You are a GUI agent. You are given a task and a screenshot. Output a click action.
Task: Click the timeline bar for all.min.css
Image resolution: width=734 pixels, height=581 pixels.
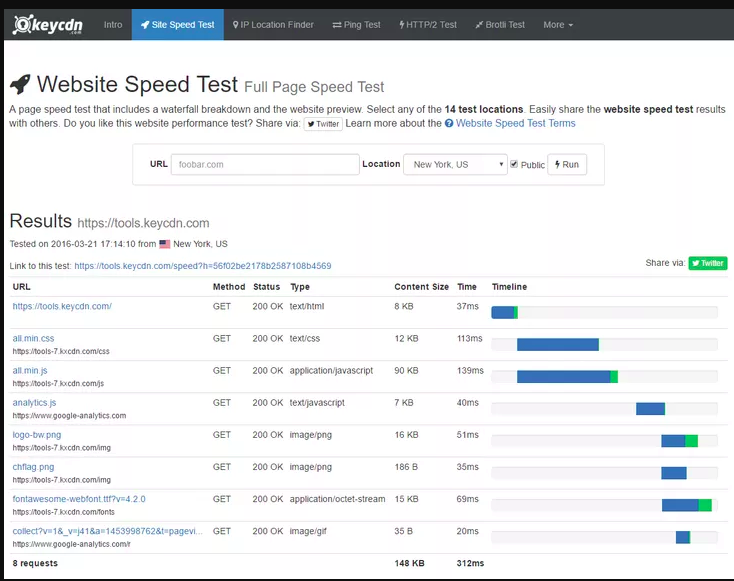558,345
